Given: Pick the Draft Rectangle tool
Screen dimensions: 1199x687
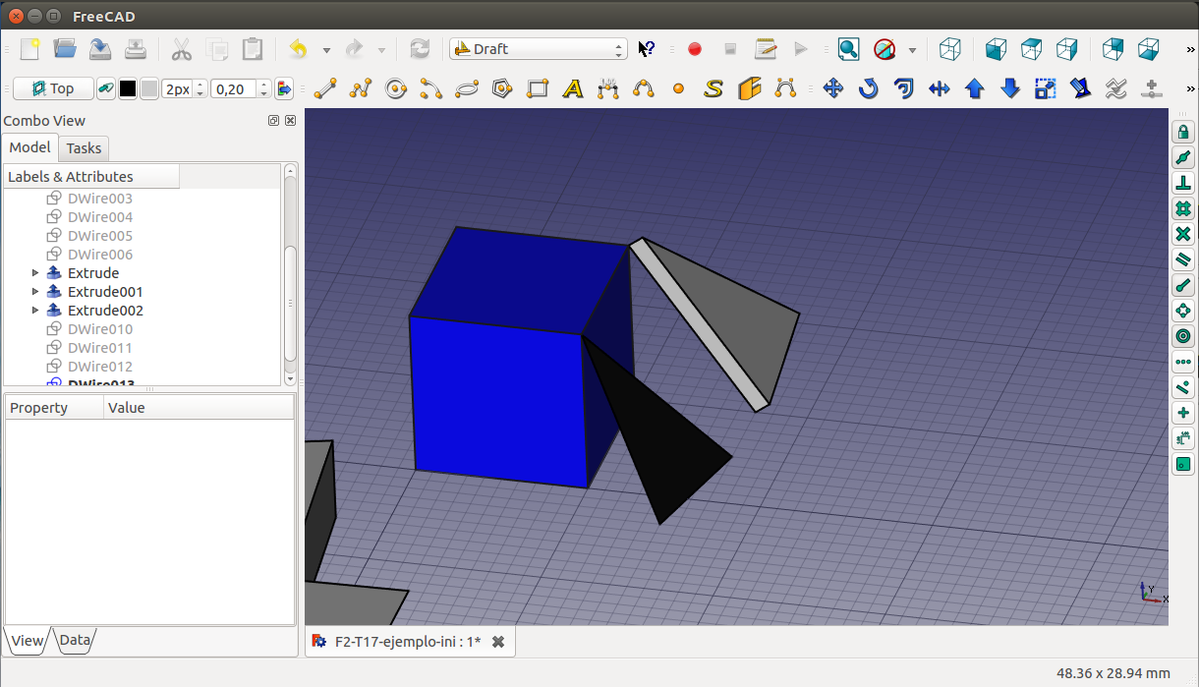Looking at the screenshot, I should (x=538, y=89).
